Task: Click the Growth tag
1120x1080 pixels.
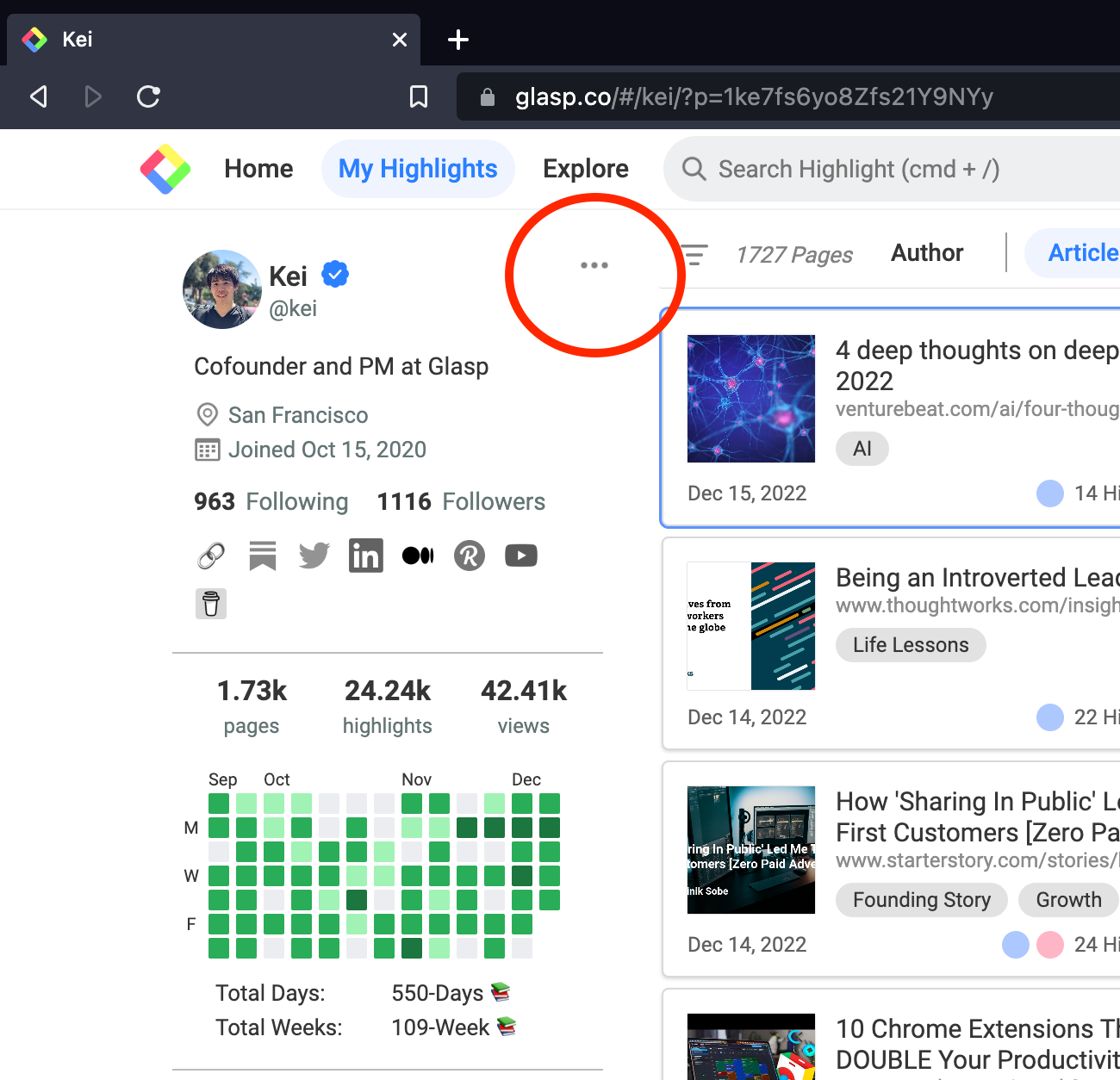Action: pyautogui.click(x=1068, y=900)
